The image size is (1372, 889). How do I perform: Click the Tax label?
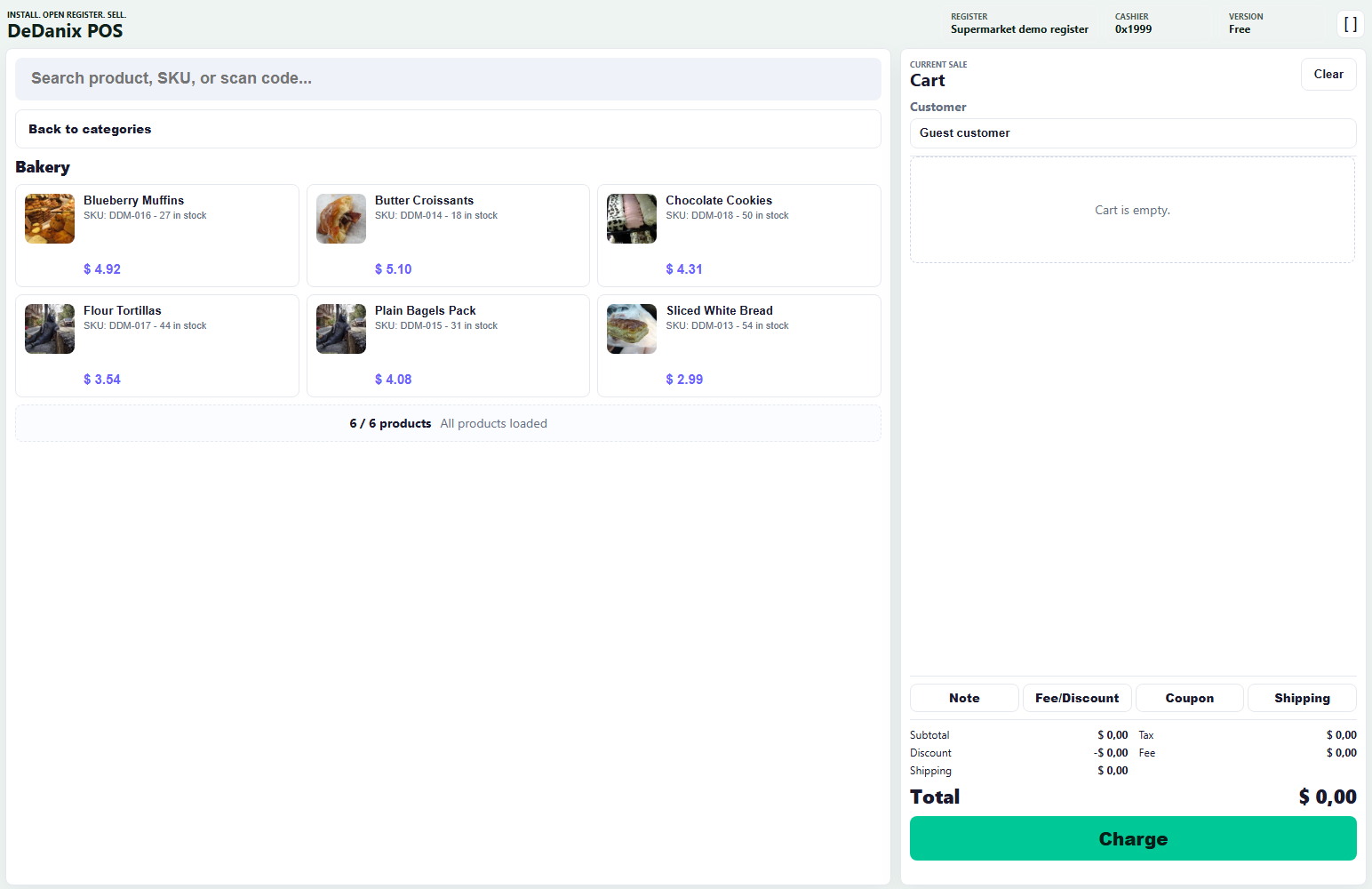1146,735
